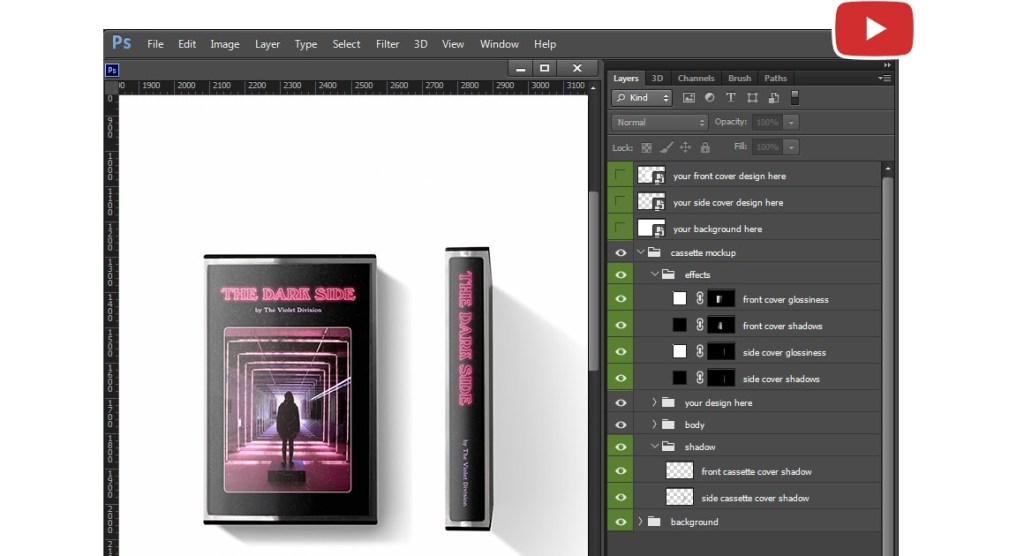Open the Layers panel options menu icon

point(884,78)
